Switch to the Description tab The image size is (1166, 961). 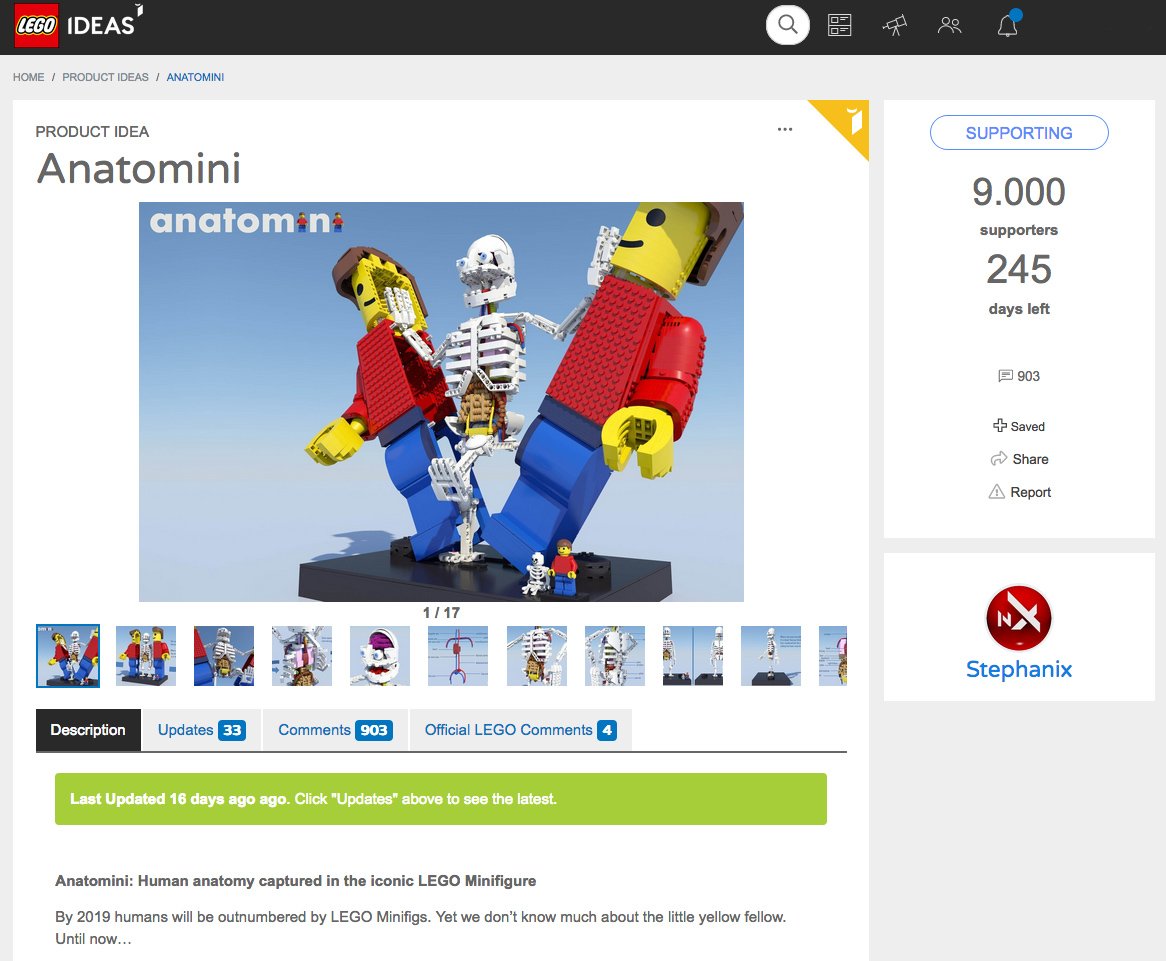[88, 730]
